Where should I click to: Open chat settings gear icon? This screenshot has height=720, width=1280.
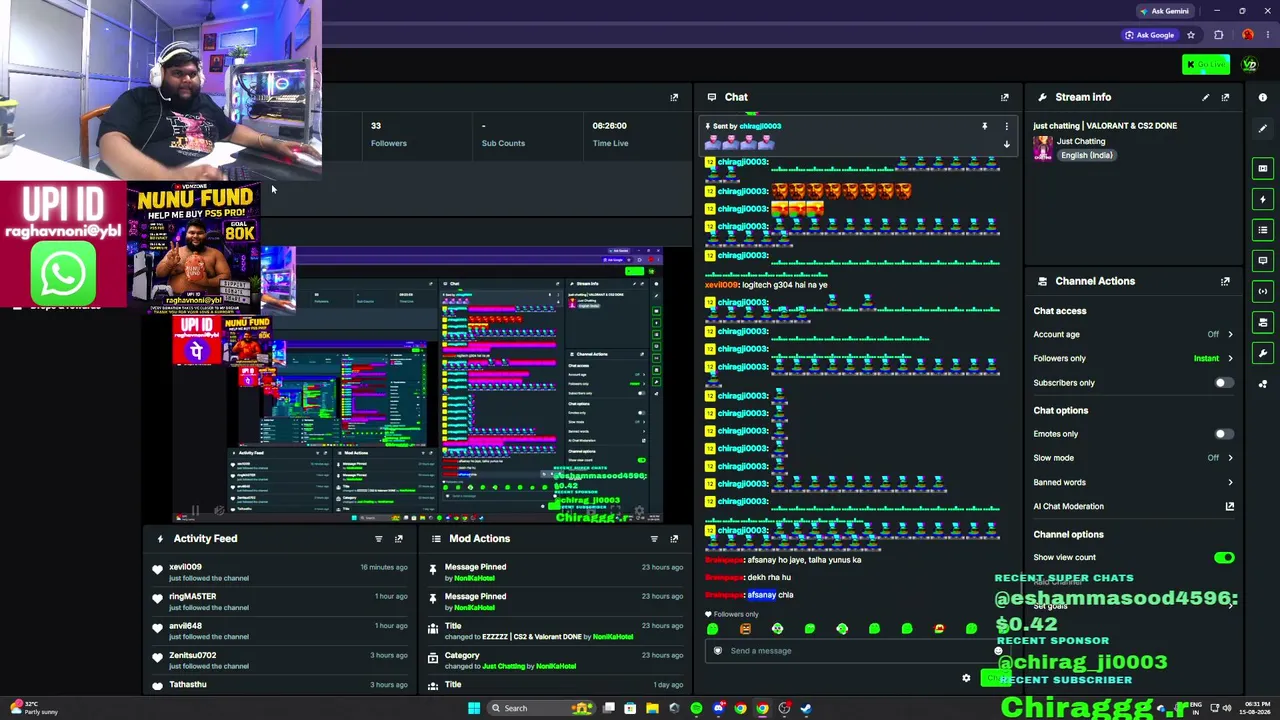(x=966, y=679)
